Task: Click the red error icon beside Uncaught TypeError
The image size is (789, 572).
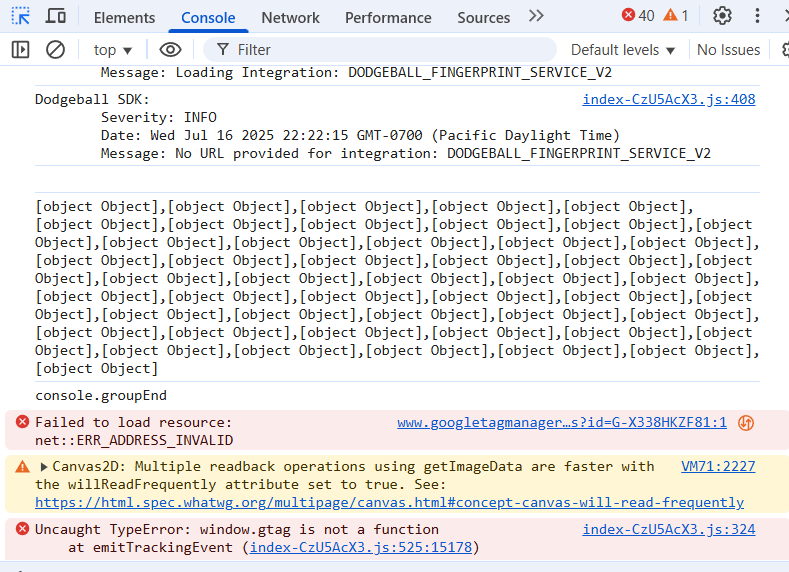Action: [x=22, y=529]
